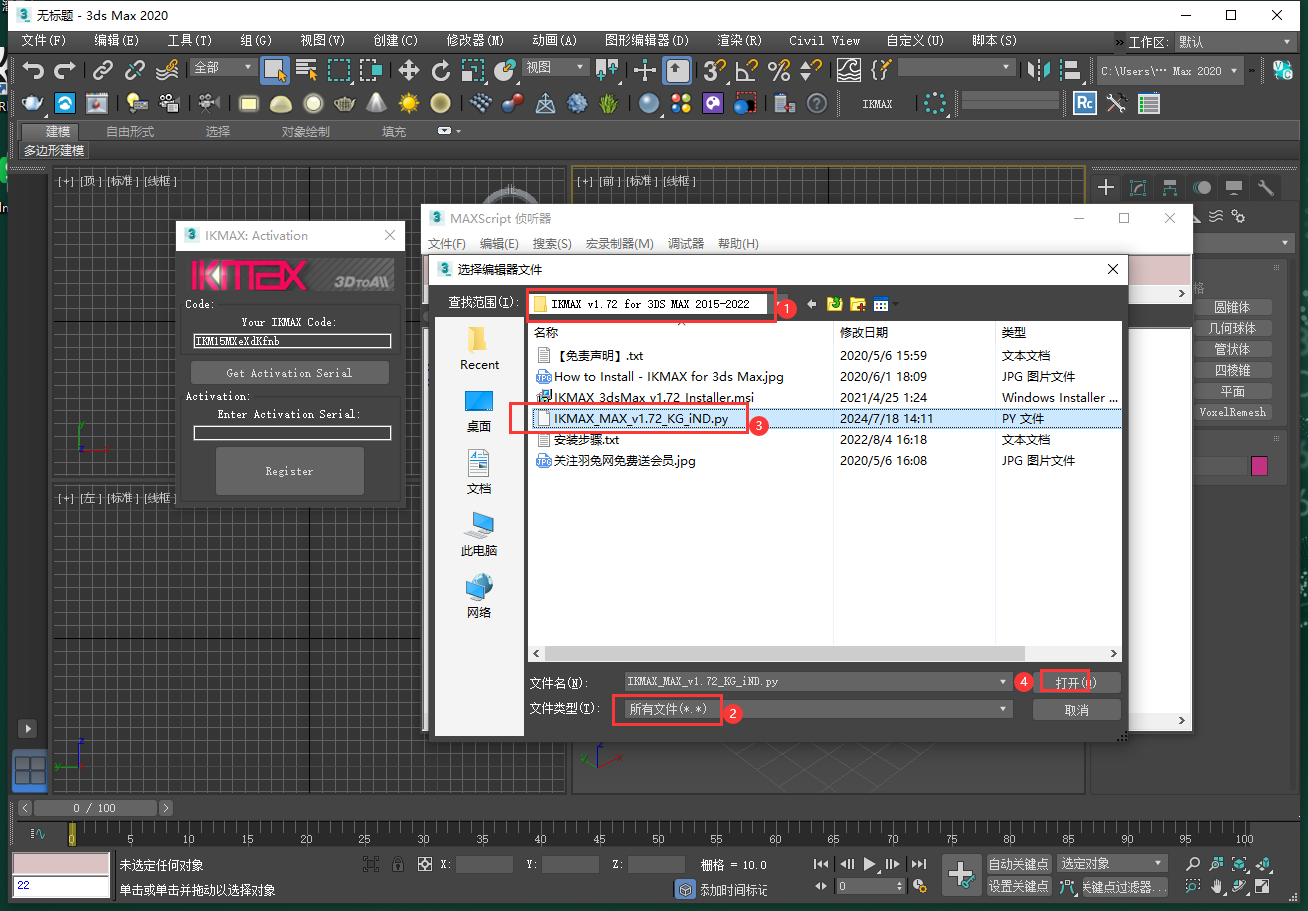Click Get Activation Serial button
The image size is (1308, 911).
point(289,373)
